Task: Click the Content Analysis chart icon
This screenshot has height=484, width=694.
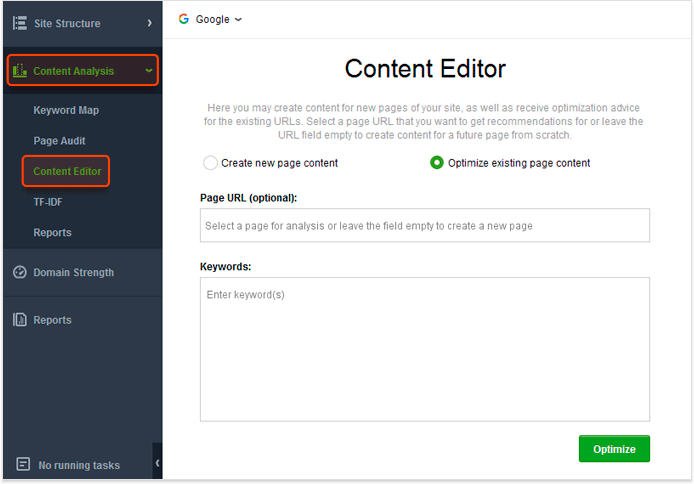Action: pos(19,70)
